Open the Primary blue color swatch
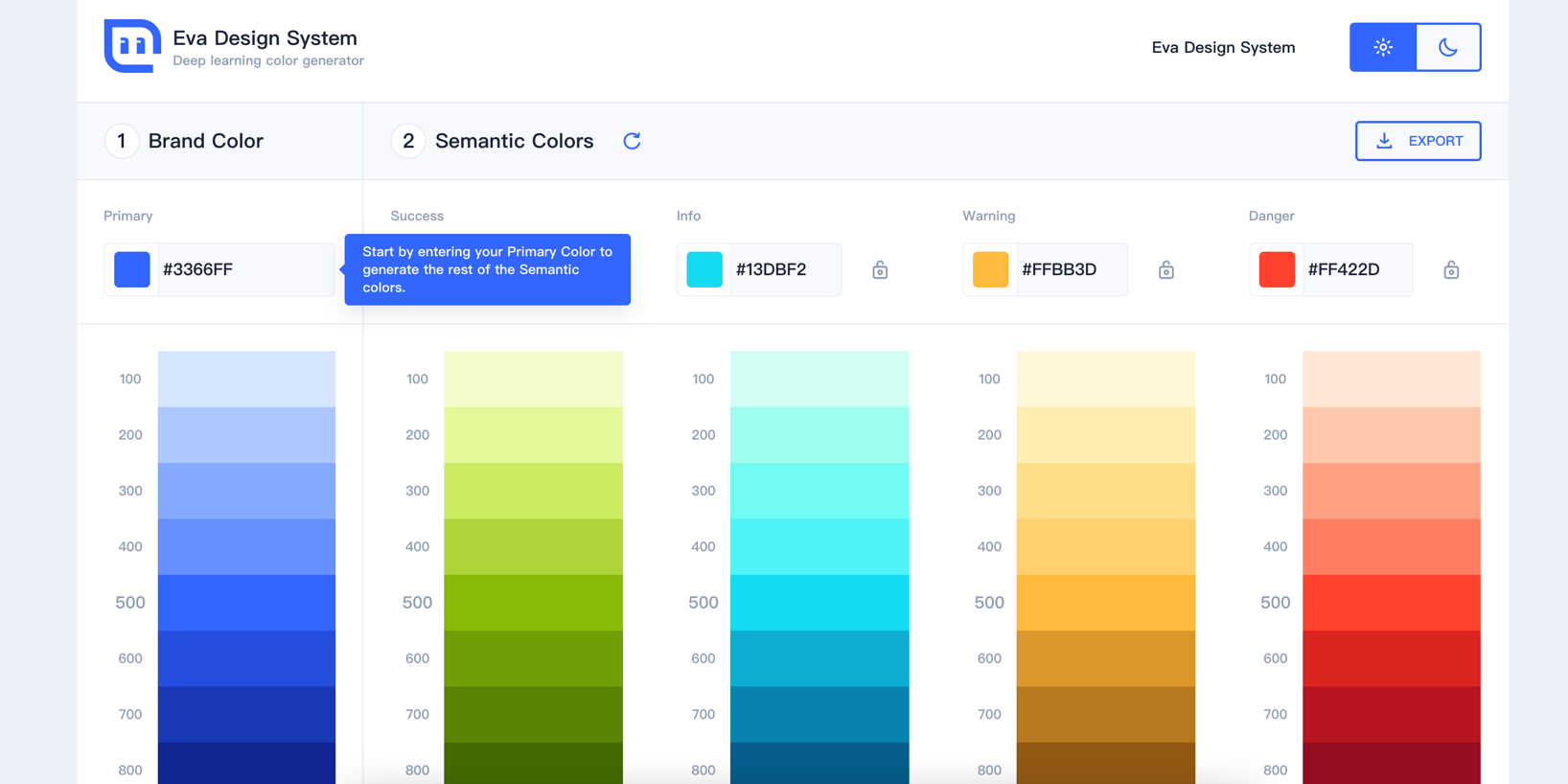 (x=132, y=269)
